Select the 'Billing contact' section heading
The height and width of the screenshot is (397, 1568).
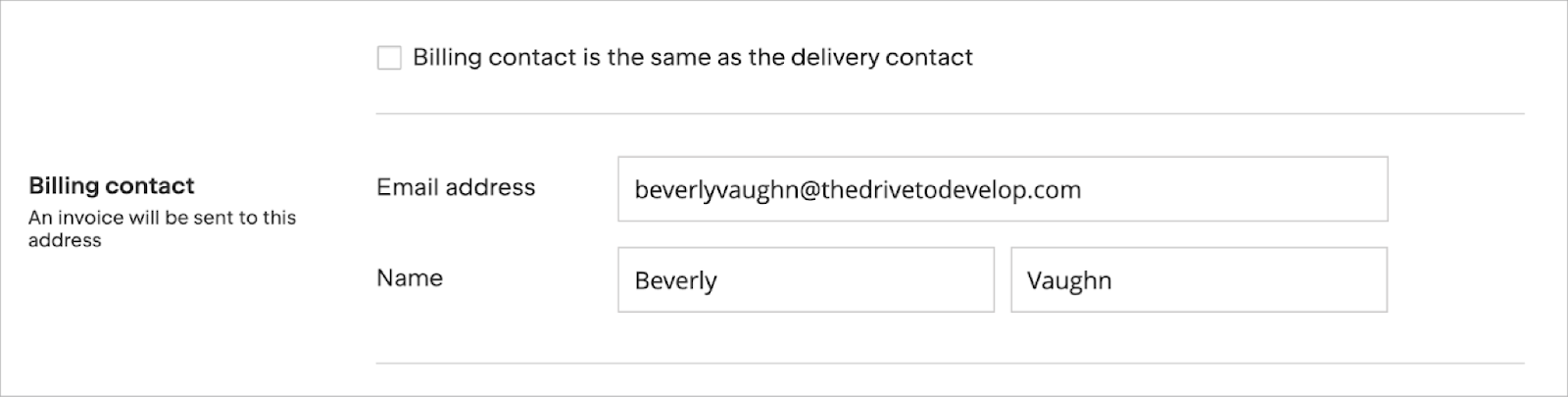[x=112, y=185]
